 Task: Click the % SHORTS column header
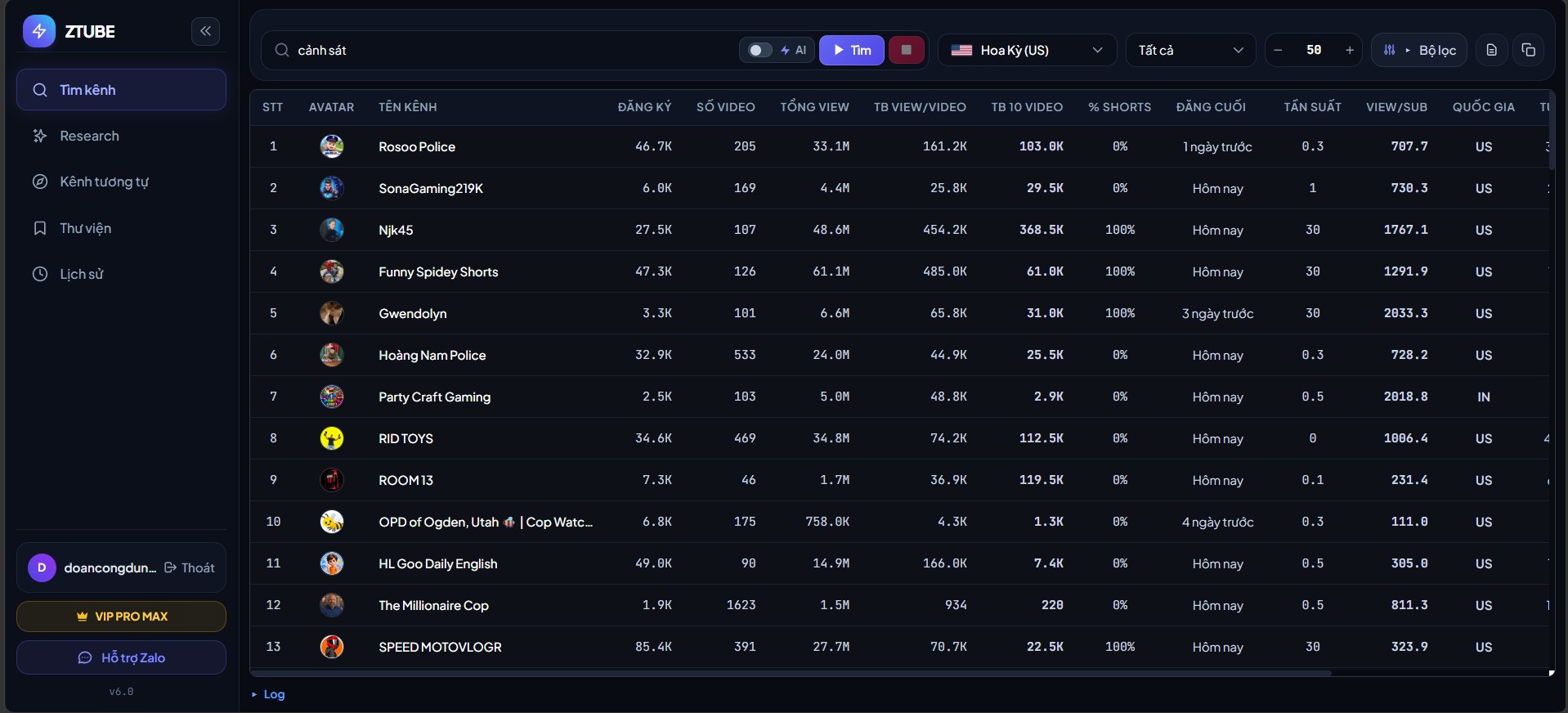point(1119,107)
